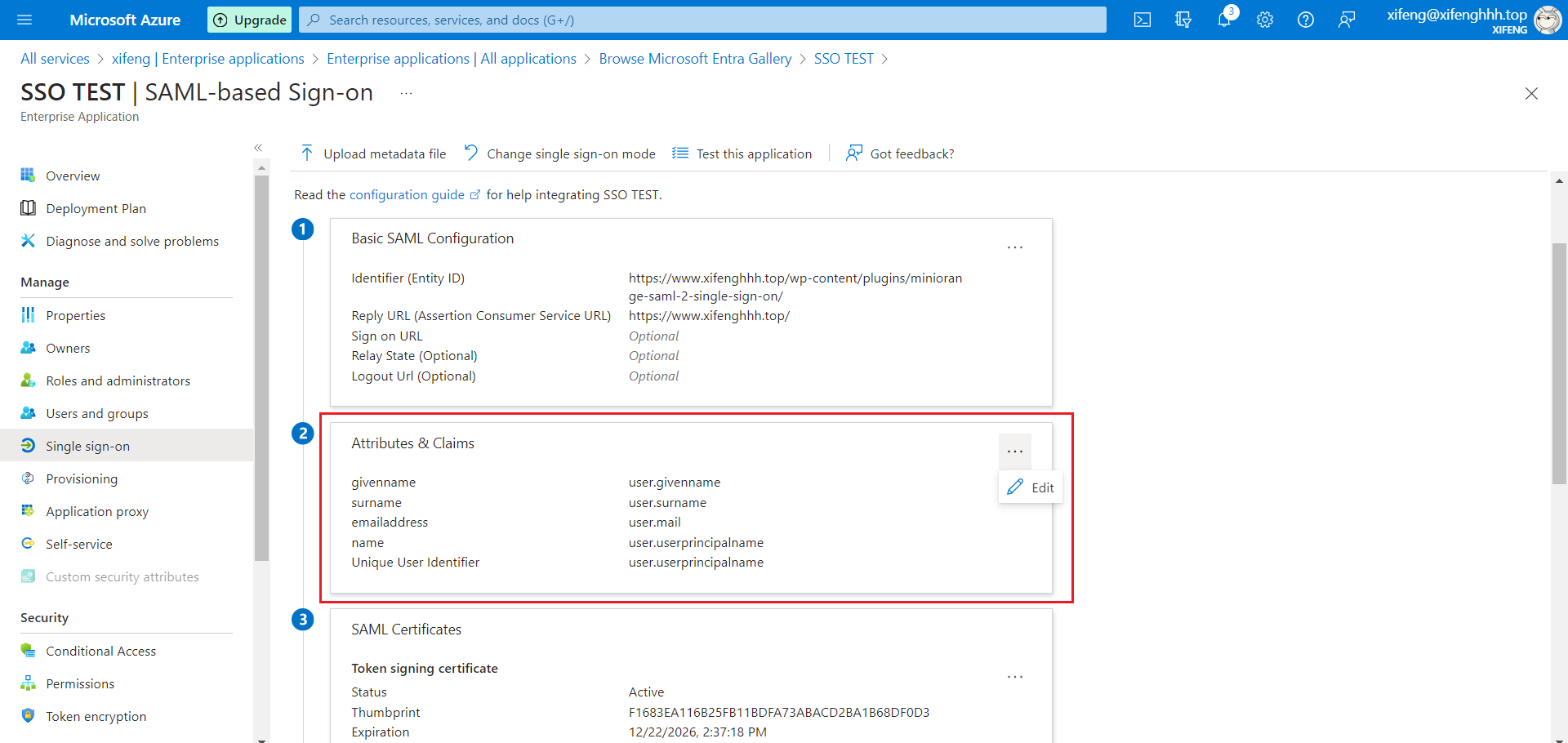Open the top-bar feedback icon
1568x743 pixels.
[x=1347, y=20]
